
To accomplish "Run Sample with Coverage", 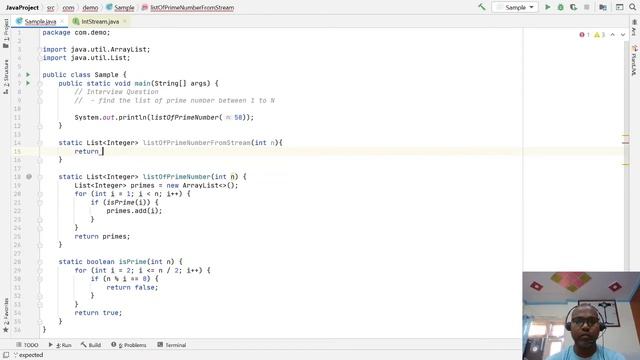I will point(573,7).
